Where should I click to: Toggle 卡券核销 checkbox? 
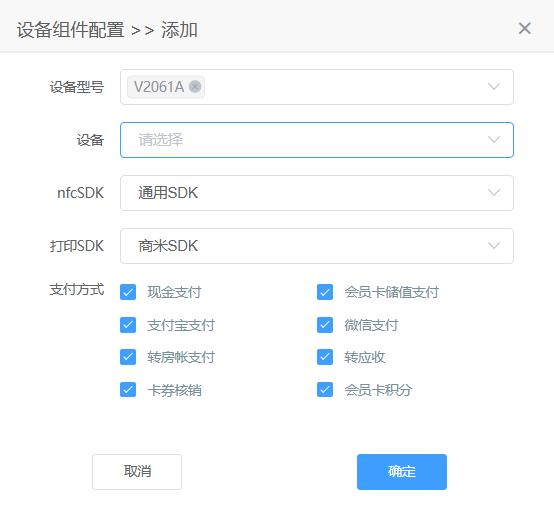pos(128,390)
